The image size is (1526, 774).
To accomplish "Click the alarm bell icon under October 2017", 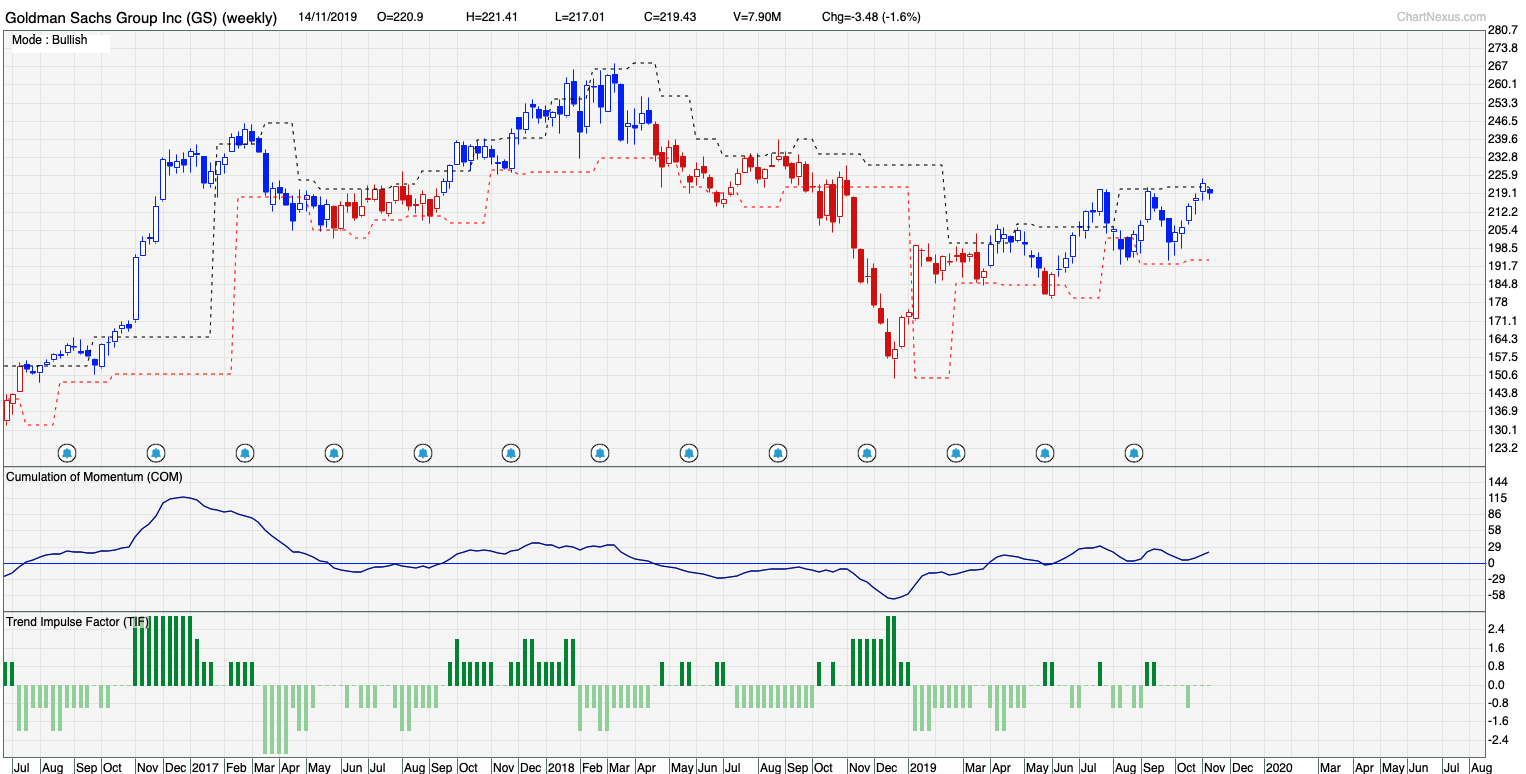I will (x=422, y=452).
